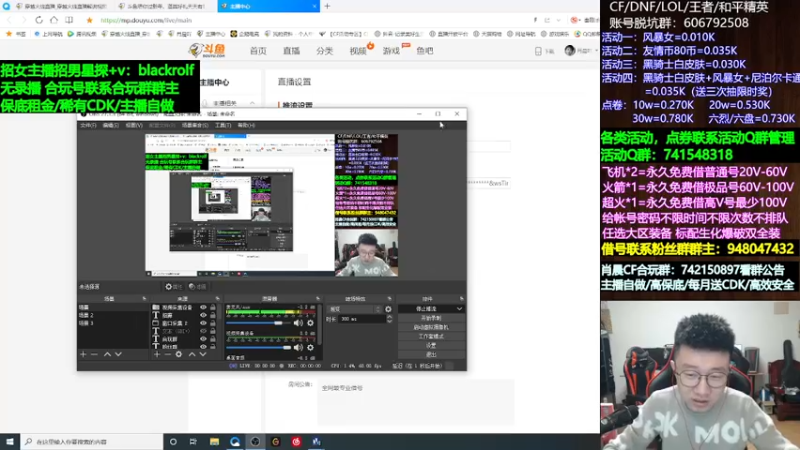Toggle visibility of the second source row
The width and height of the screenshot is (800, 450).
203,315
